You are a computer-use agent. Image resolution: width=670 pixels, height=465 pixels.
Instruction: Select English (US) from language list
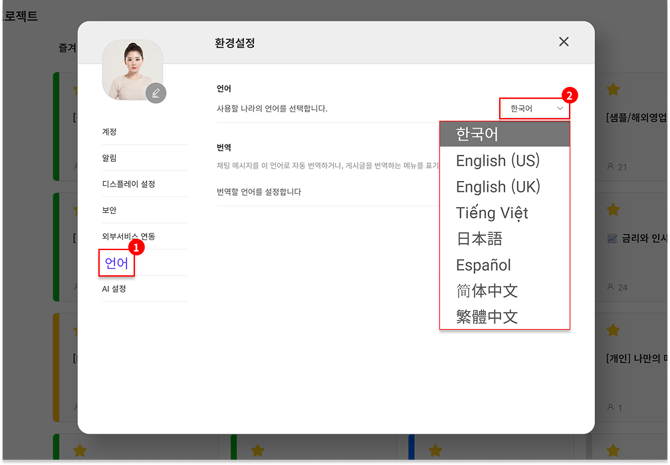(x=497, y=160)
